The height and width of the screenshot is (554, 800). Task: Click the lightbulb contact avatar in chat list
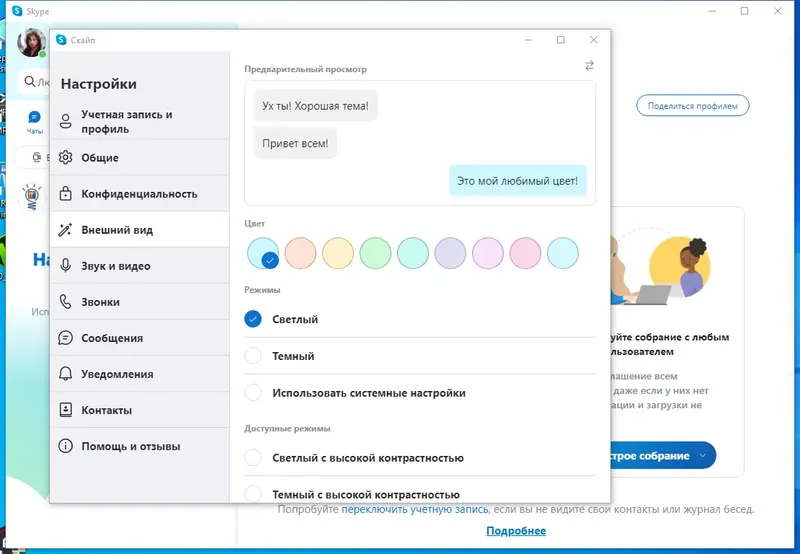(32, 197)
